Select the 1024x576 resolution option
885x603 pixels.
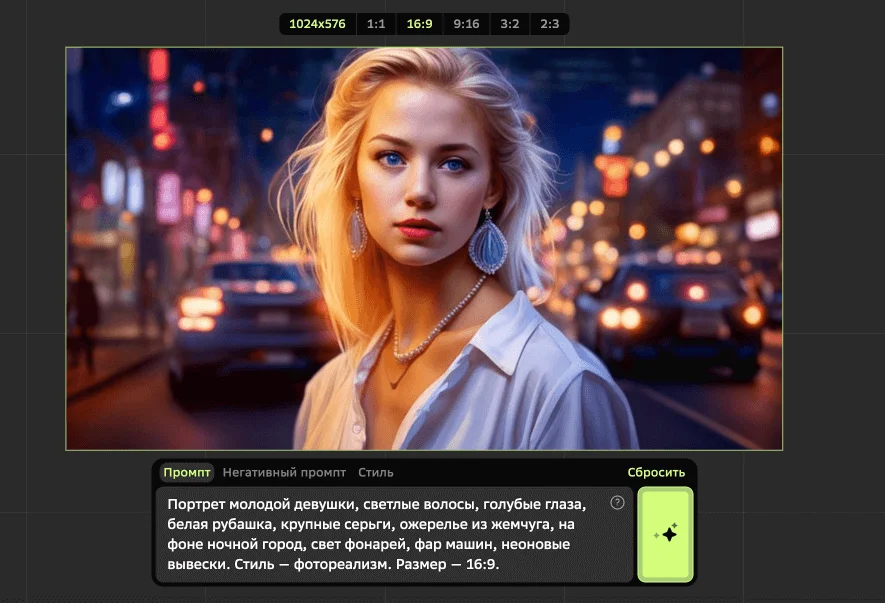317,24
